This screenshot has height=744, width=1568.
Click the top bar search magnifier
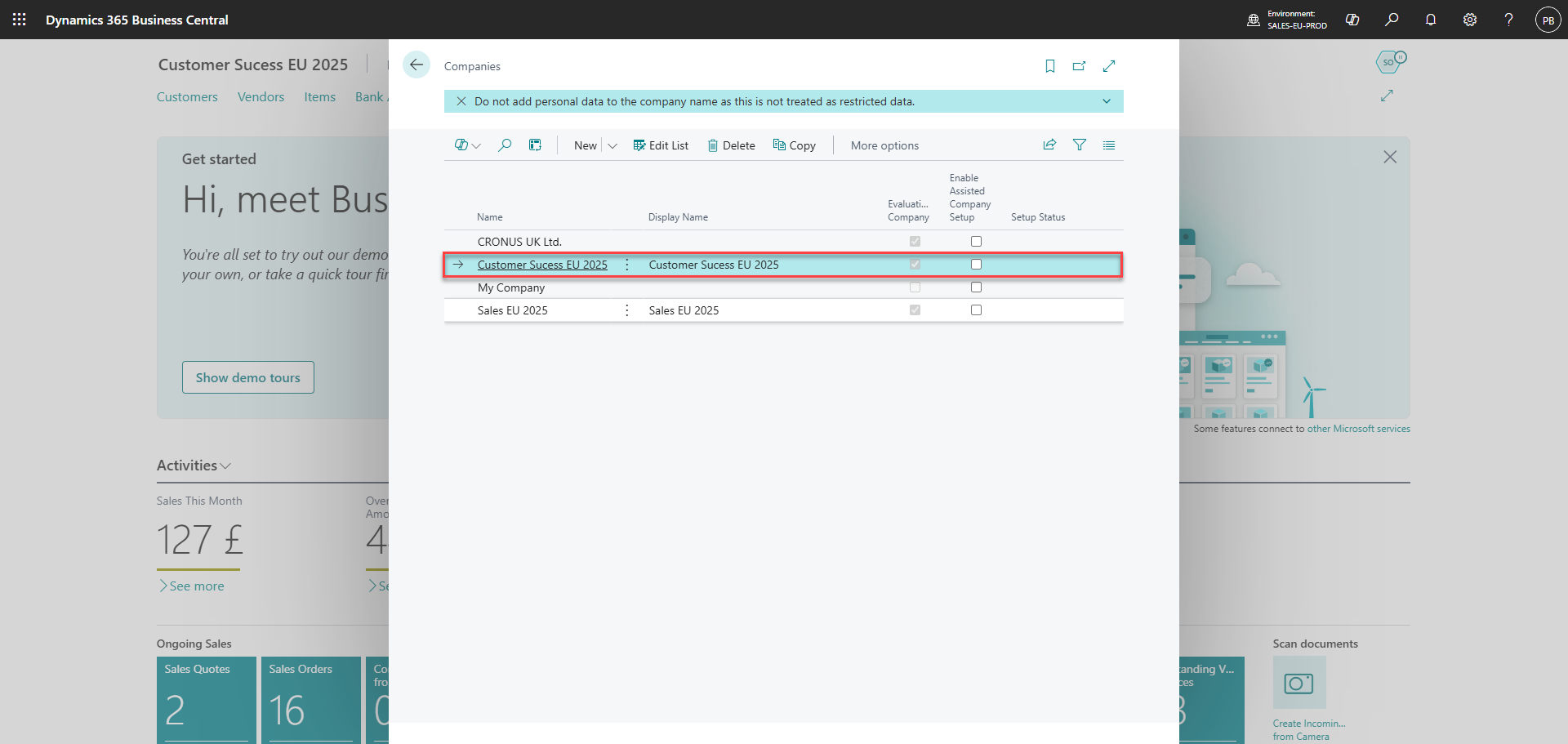click(1392, 20)
